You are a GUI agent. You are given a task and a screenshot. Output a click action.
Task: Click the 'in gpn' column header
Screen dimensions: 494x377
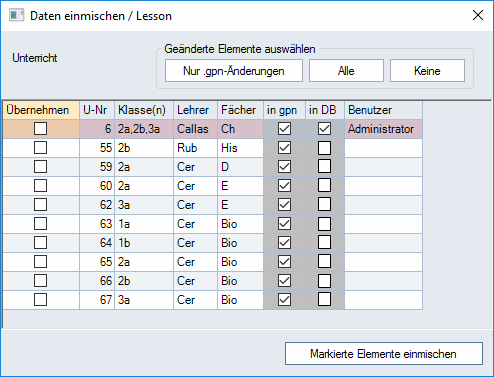284,110
